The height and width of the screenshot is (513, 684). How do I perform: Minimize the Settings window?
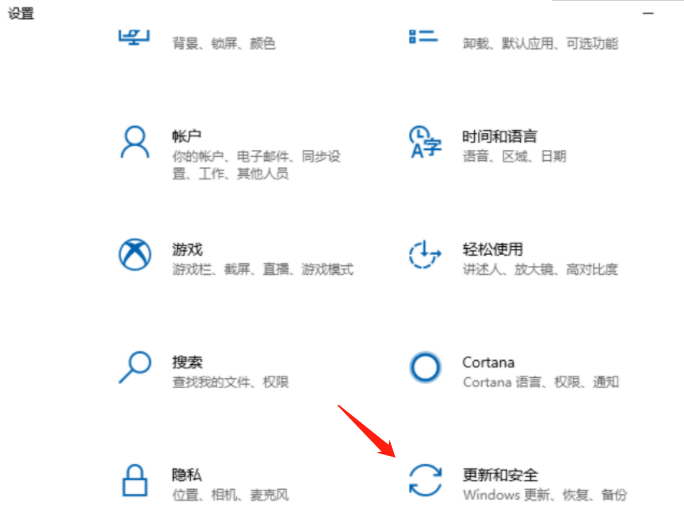(x=648, y=13)
